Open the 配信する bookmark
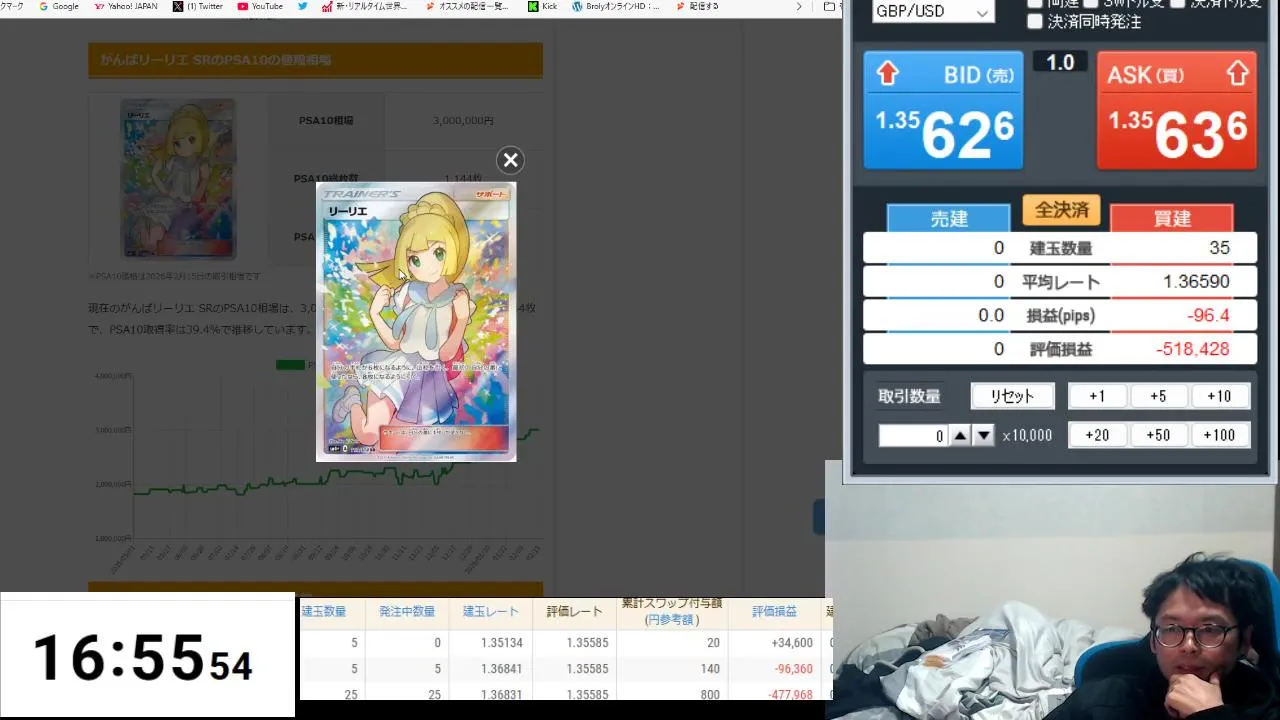The width and height of the screenshot is (1280, 720). click(x=697, y=6)
